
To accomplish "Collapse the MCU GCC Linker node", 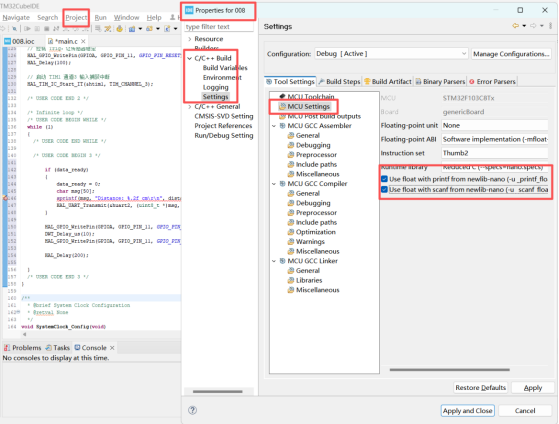I will (274, 261).
